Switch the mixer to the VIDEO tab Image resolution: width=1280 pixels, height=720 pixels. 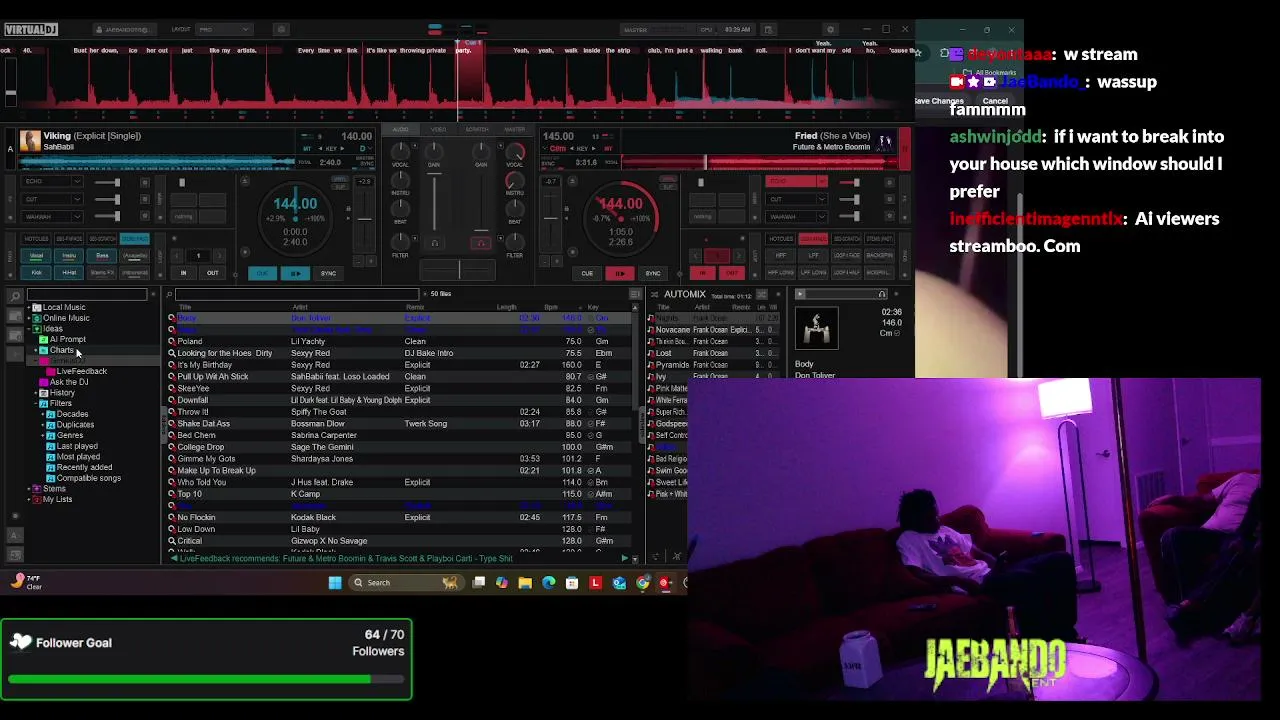tap(438, 130)
